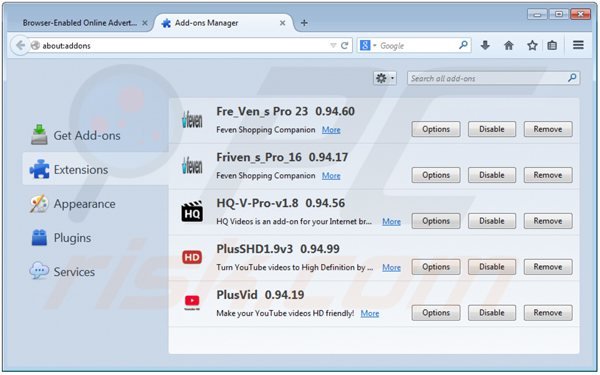Close the Add-ons Manager tab
Viewport: 600px width, 375px height.
tap(282, 23)
